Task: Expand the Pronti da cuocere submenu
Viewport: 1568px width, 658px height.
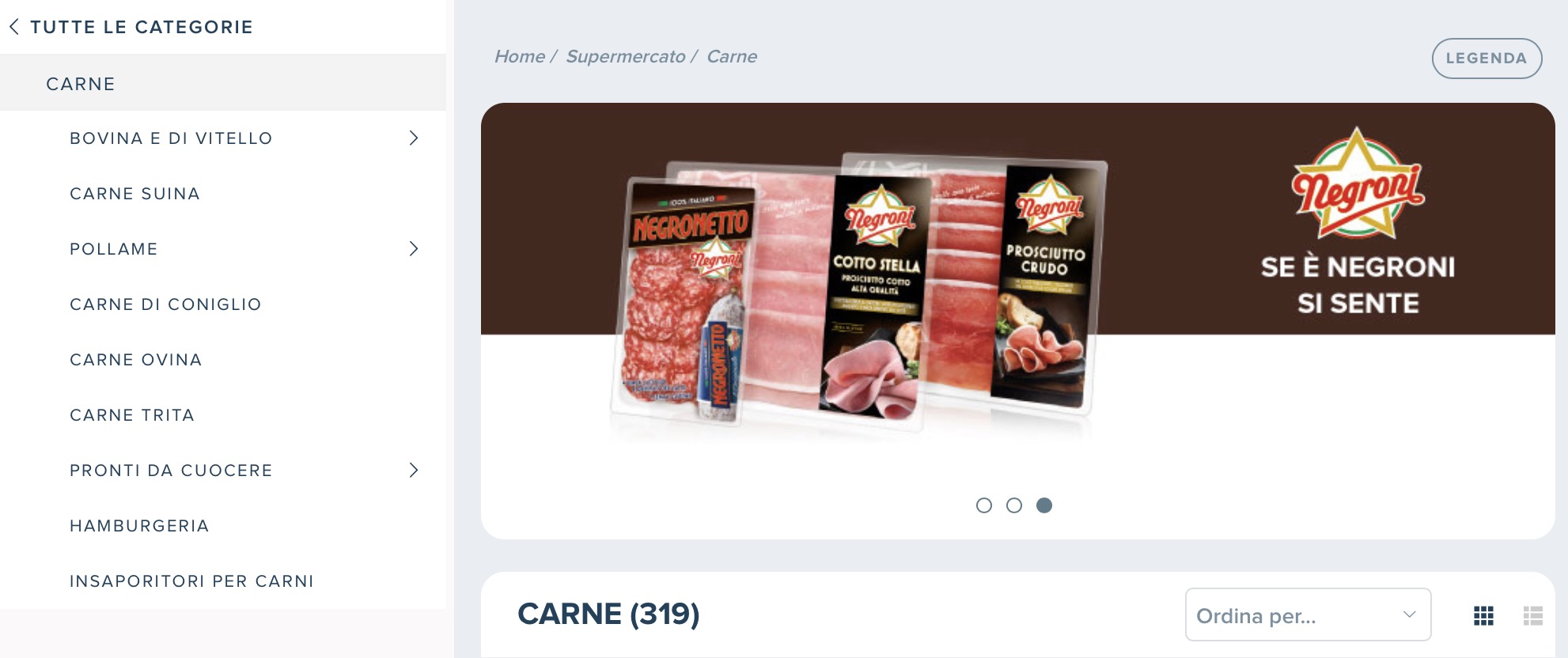Action: click(x=413, y=471)
